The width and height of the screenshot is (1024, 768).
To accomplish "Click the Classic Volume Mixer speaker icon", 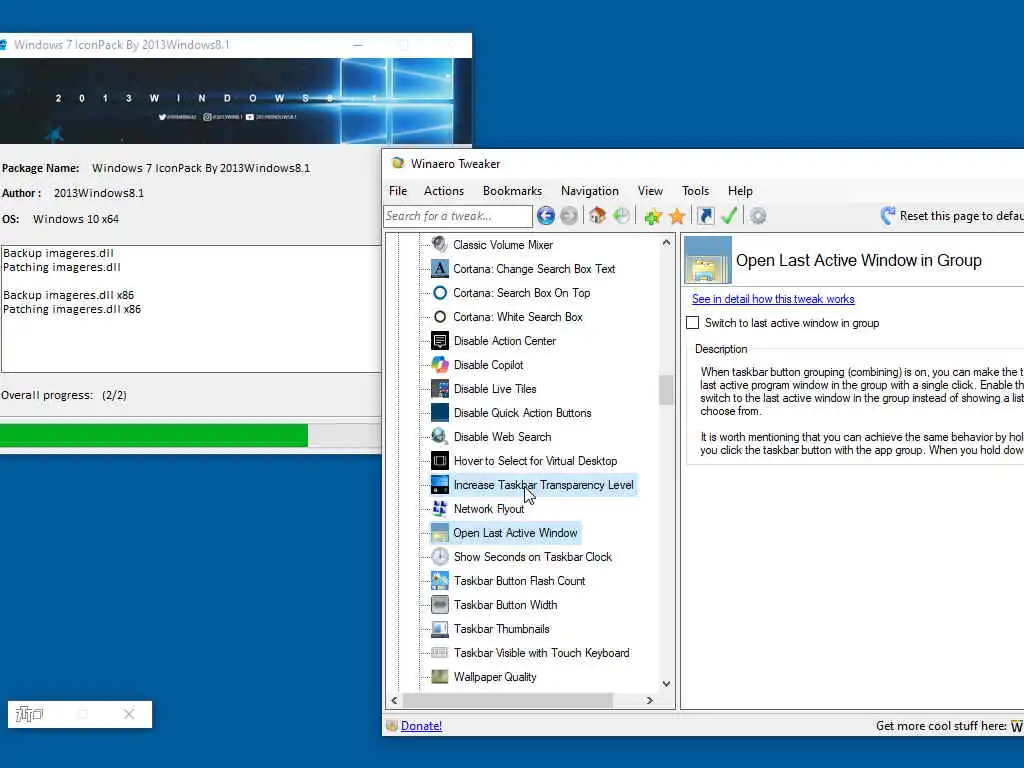I will (440, 244).
